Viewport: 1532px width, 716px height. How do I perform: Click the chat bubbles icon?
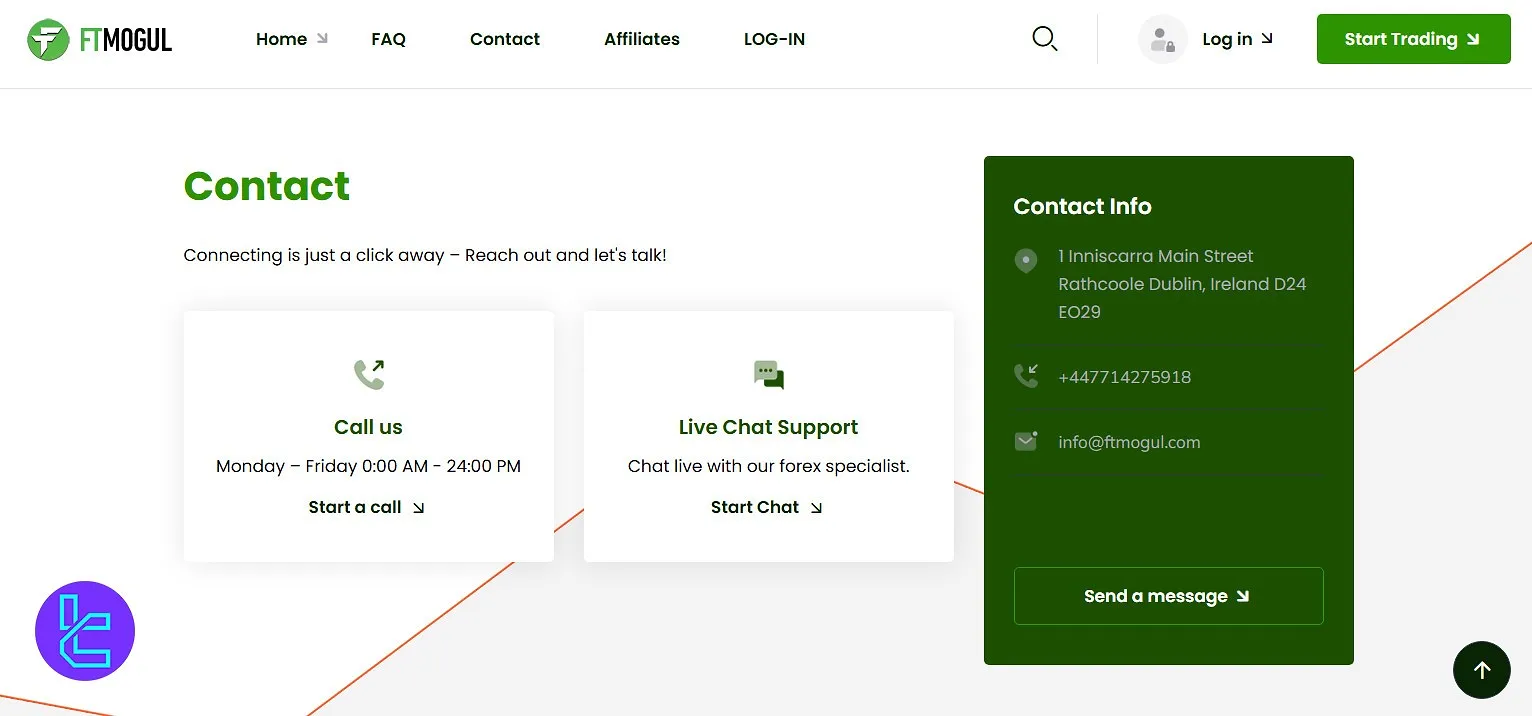click(x=768, y=375)
